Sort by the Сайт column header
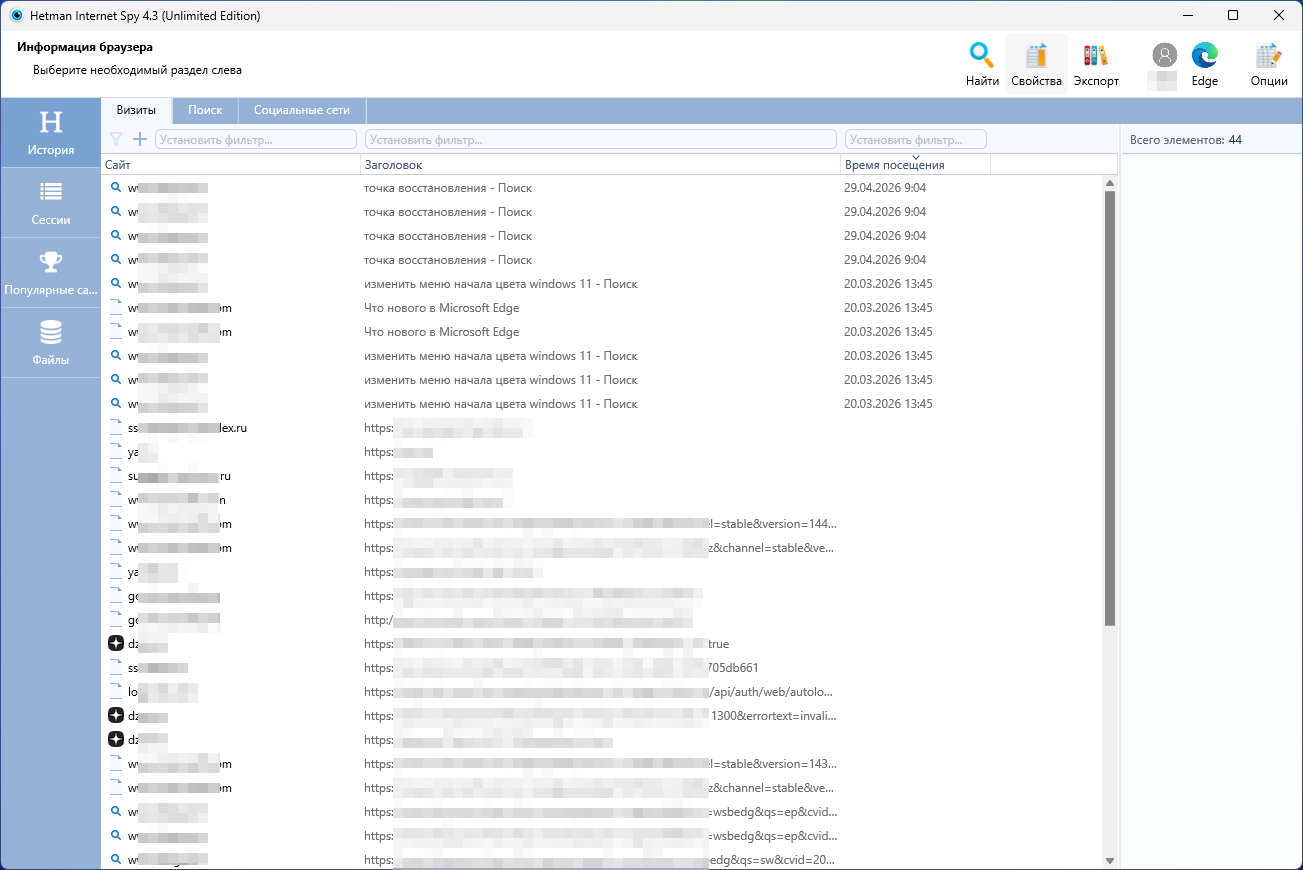Image resolution: width=1303 pixels, height=870 pixels. (231, 165)
